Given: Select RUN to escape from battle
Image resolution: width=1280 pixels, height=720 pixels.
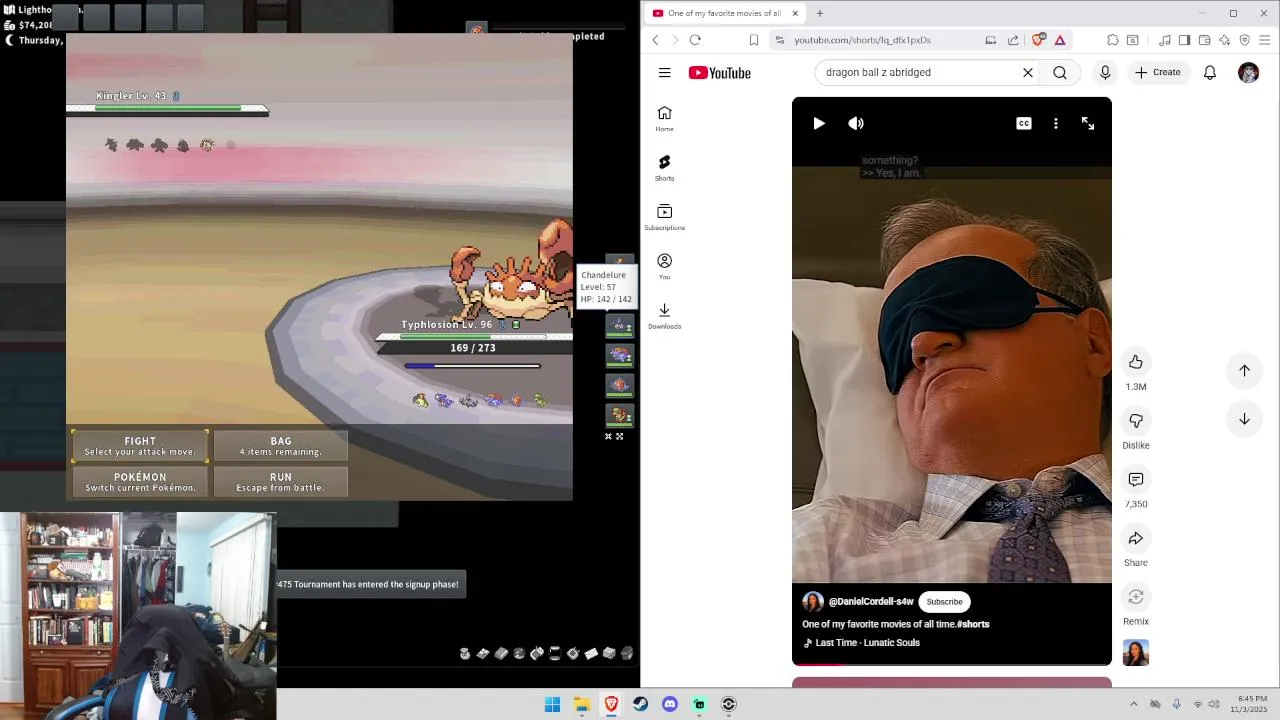Looking at the screenshot, I should coord(281,482).
